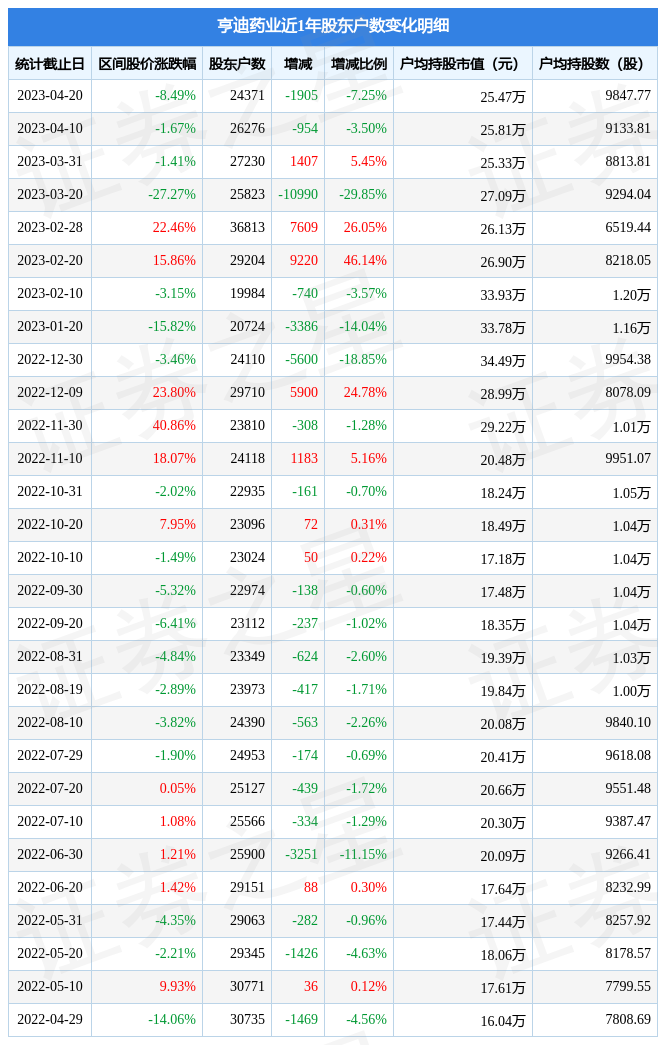Screen dimensions: 658x1045
Task: Select the date cell 2022-06-20
Action: click(x=50, y=887)
